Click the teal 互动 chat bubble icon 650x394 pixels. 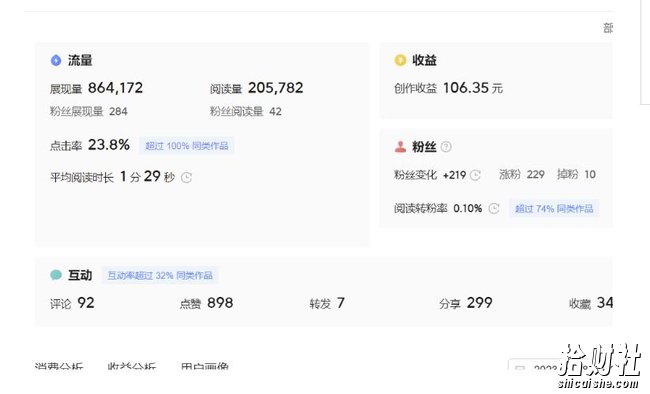[x=56, y=275]
